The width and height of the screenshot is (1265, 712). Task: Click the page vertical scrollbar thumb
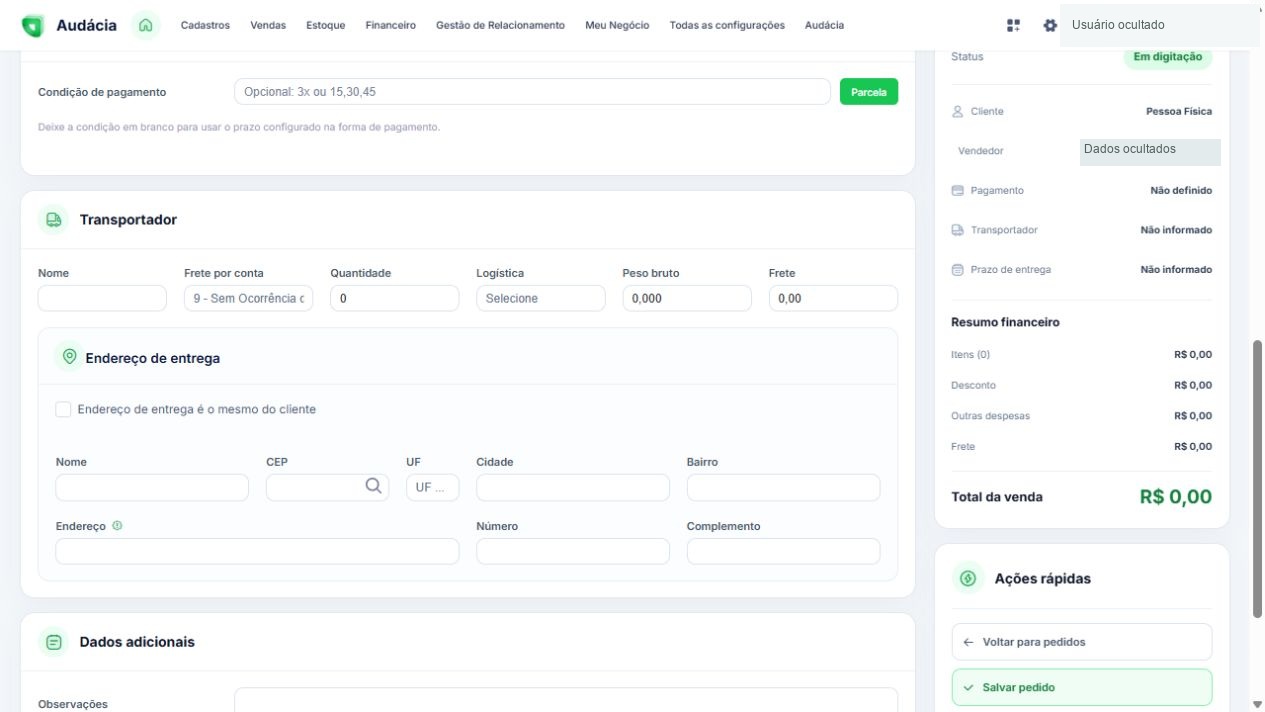click(x=1257, y=479)
